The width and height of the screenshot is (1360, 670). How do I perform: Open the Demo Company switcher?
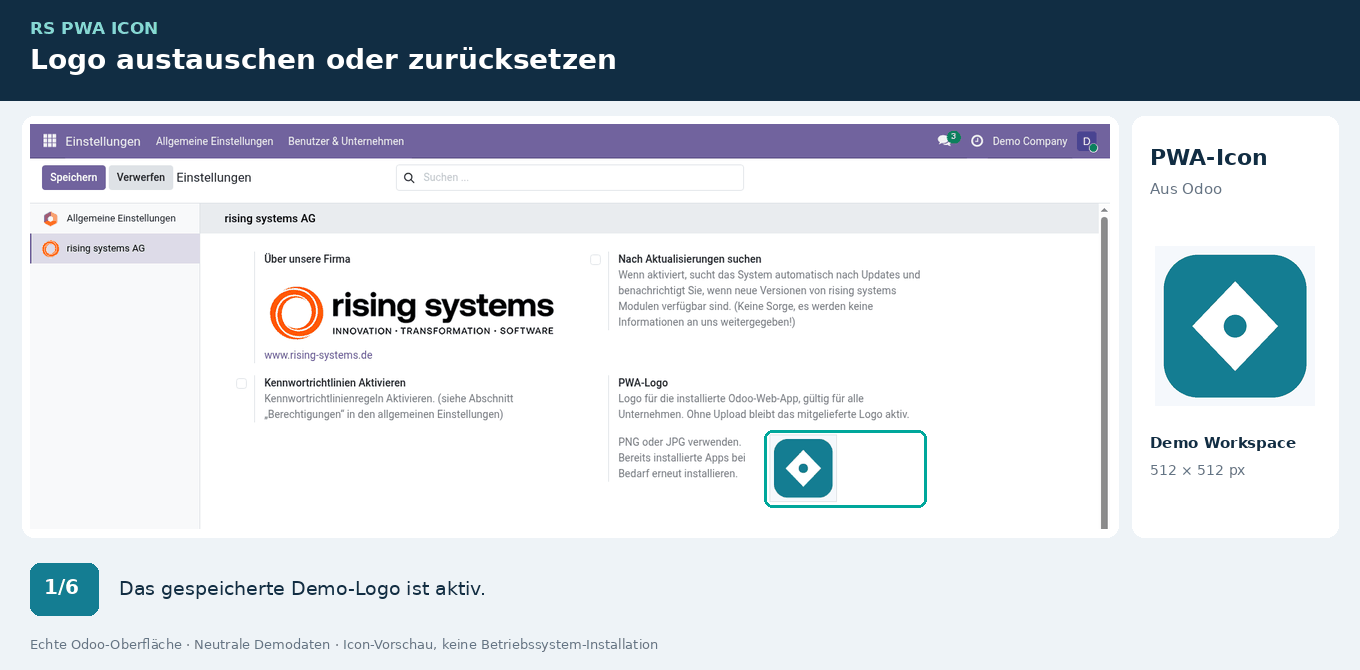coord(1030,141)
